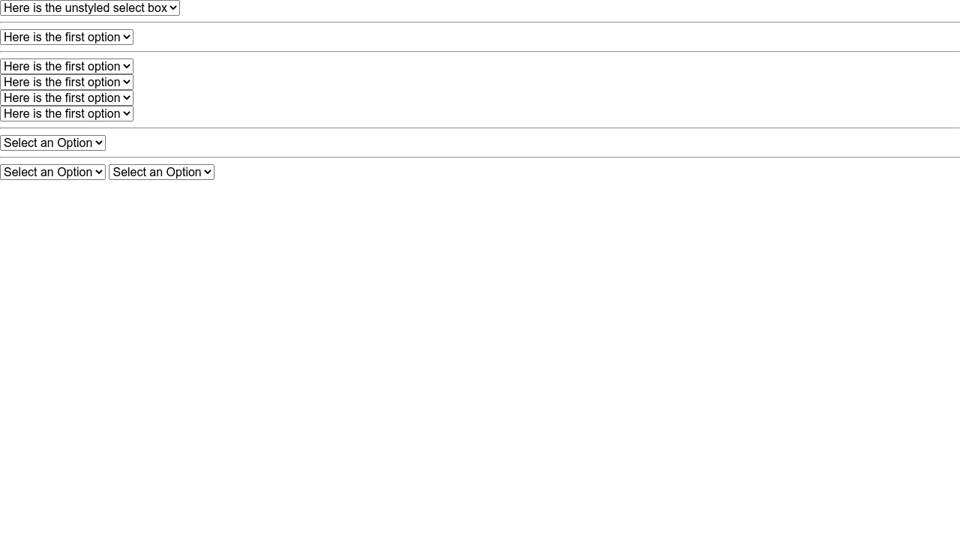
Task: Click the chevron of the second stacked select
Action: [x=127, y=82]
